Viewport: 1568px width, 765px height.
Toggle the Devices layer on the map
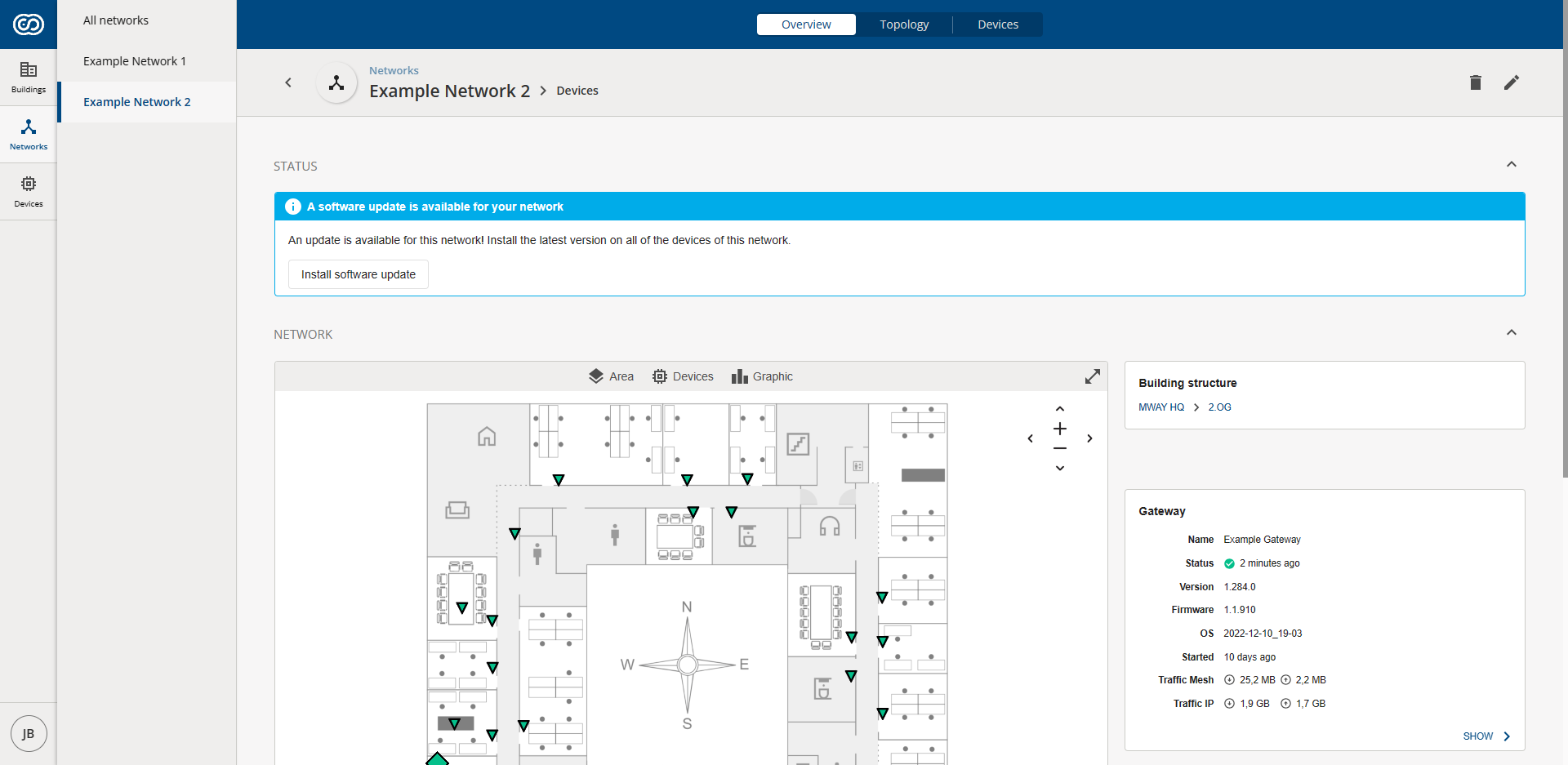pyautogui.click(x=683, y=376)
